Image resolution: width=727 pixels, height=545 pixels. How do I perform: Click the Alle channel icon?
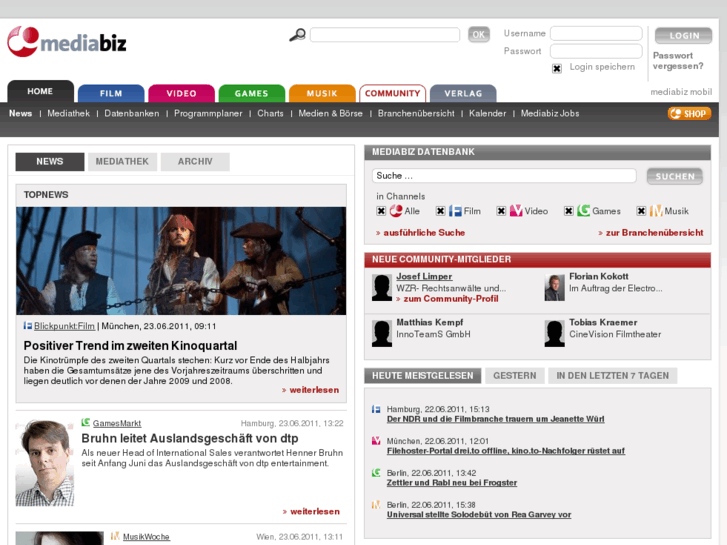coord(396,211)
